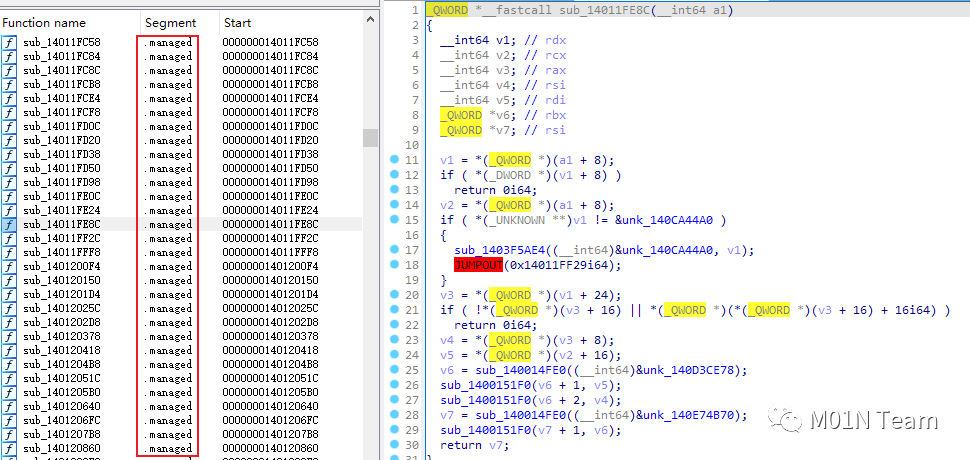Click the f icon for sub_14011FE8C
The width and height of the screenshot is (970, 460).
pos(10,225)
